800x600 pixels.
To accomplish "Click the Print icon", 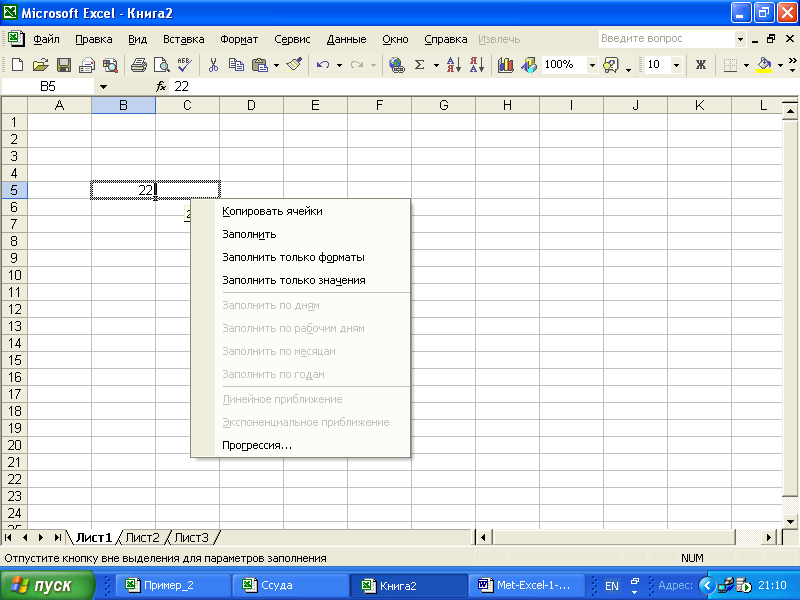I will click(138, 65).
